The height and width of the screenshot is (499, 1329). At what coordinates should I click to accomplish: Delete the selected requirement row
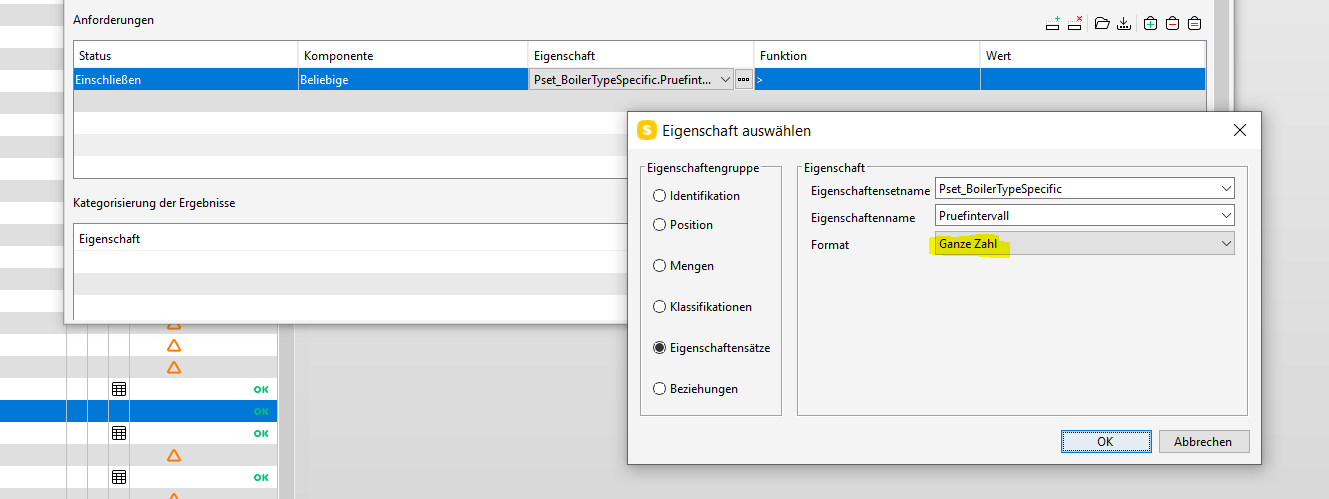pyautogui.click(x=1076, y=23)
